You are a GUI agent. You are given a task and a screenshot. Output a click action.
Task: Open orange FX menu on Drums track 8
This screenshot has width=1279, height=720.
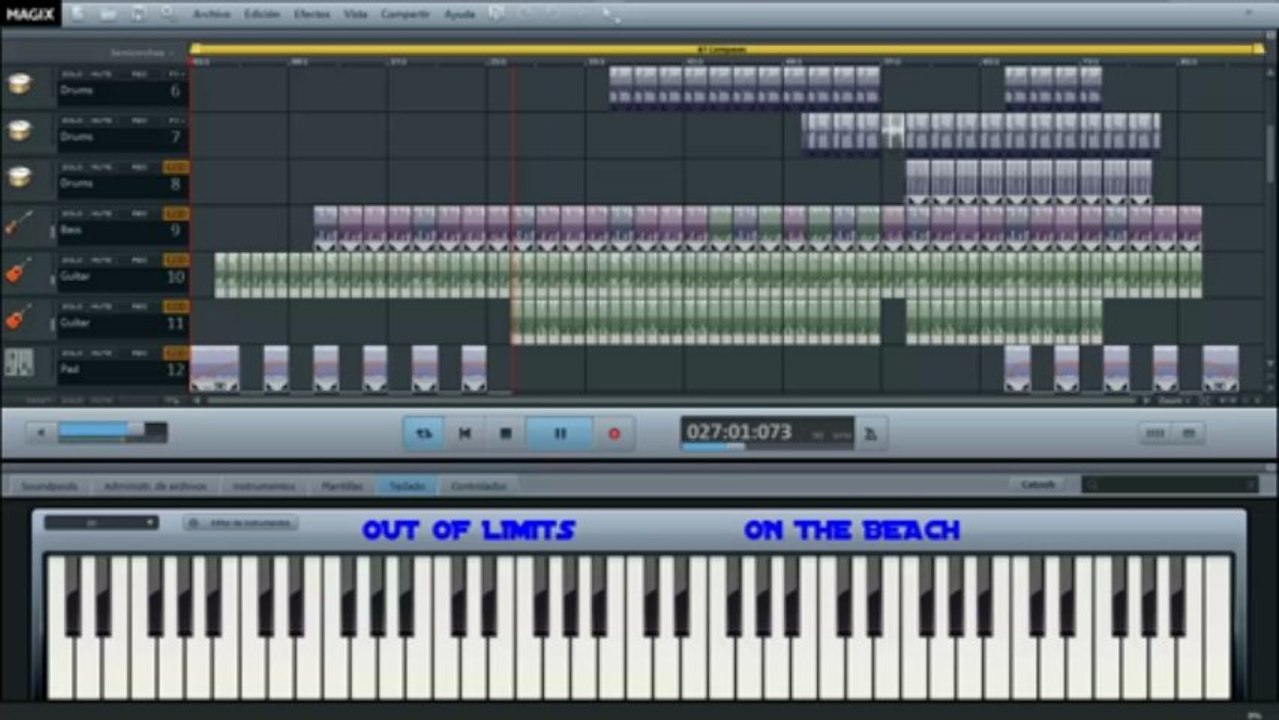pos(176,167)
